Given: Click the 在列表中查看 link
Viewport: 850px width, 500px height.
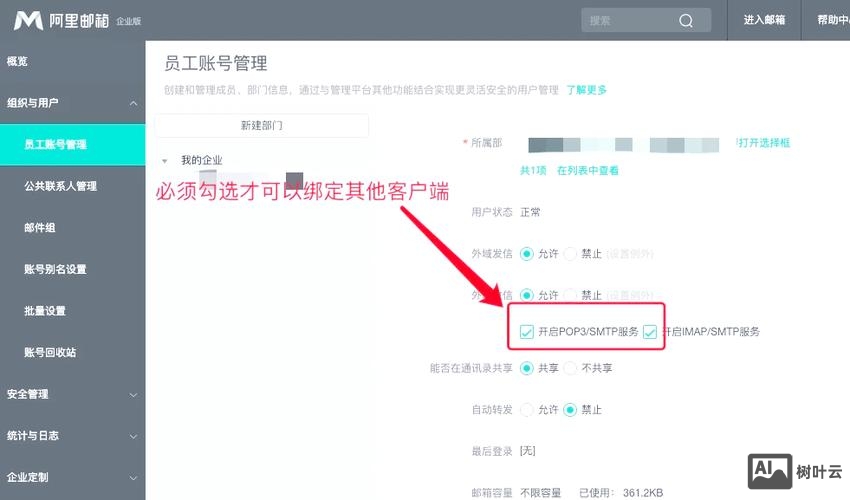Looking at the screenshot, I should [588, 170].
